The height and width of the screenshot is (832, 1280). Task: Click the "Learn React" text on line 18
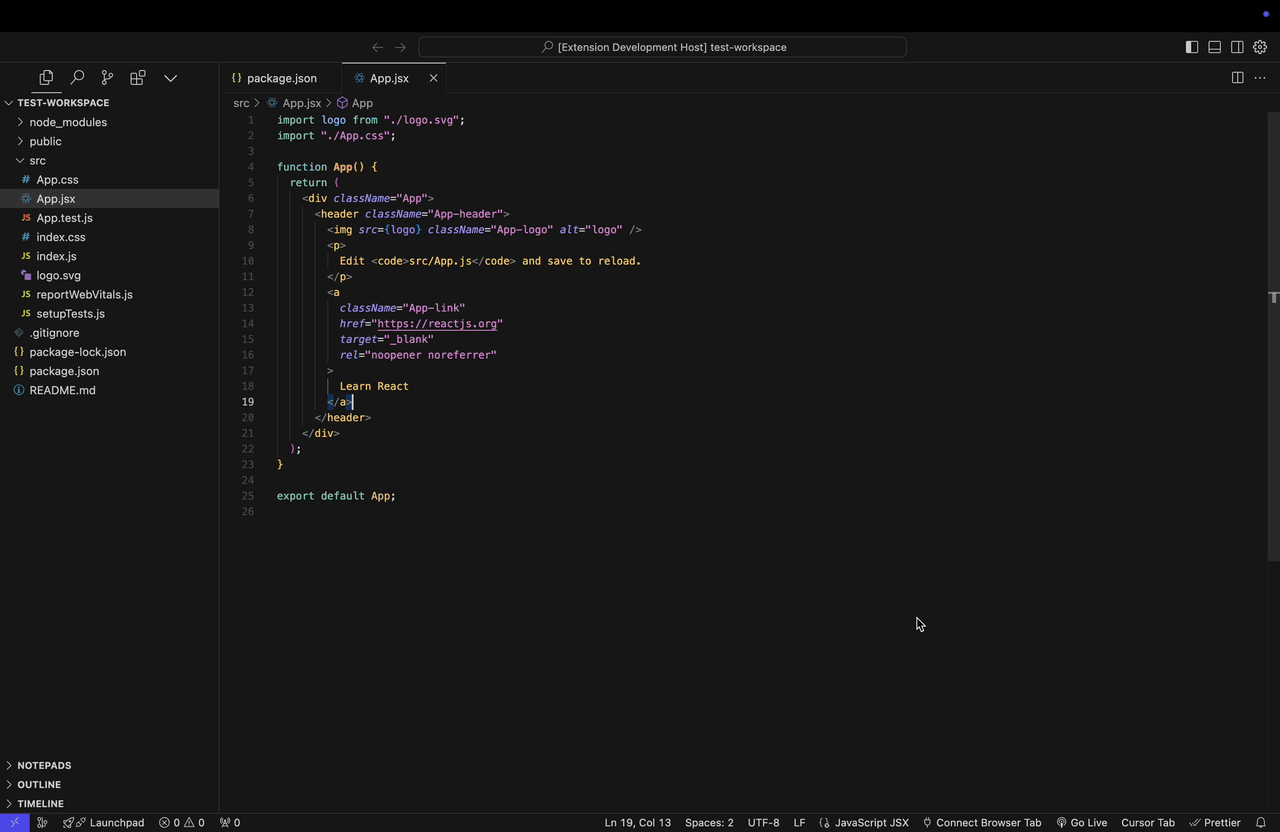coord(374,386)
